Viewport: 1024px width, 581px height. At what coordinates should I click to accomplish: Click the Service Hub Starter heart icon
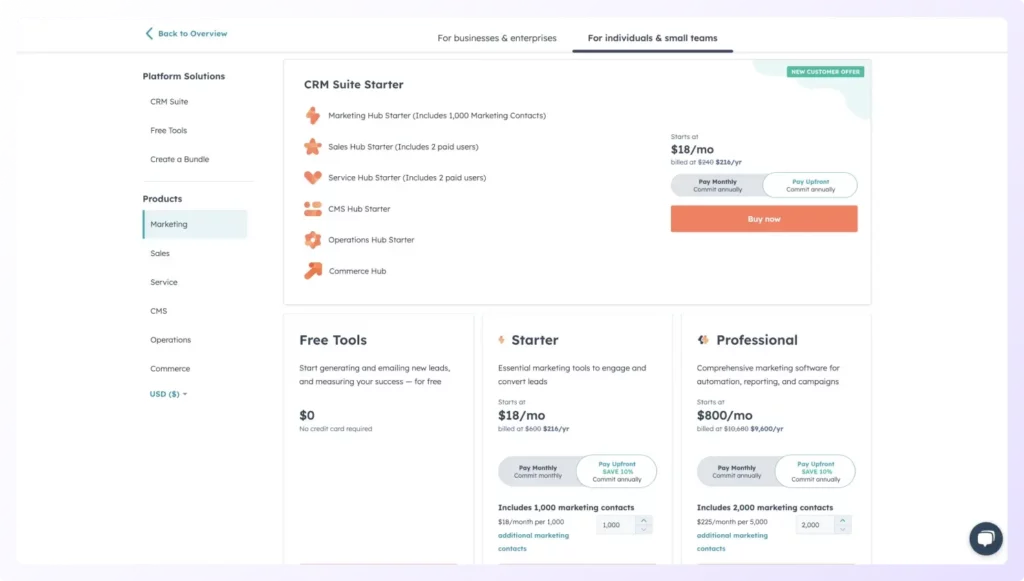pyautogui.click(x=313, y=177)
